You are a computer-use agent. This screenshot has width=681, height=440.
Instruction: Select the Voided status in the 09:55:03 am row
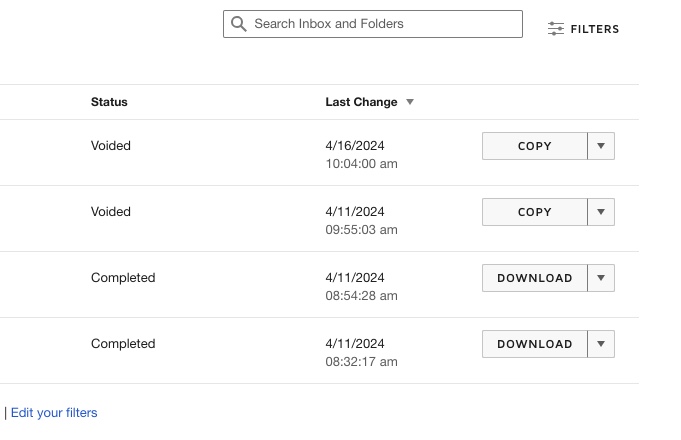click(111, 212)
